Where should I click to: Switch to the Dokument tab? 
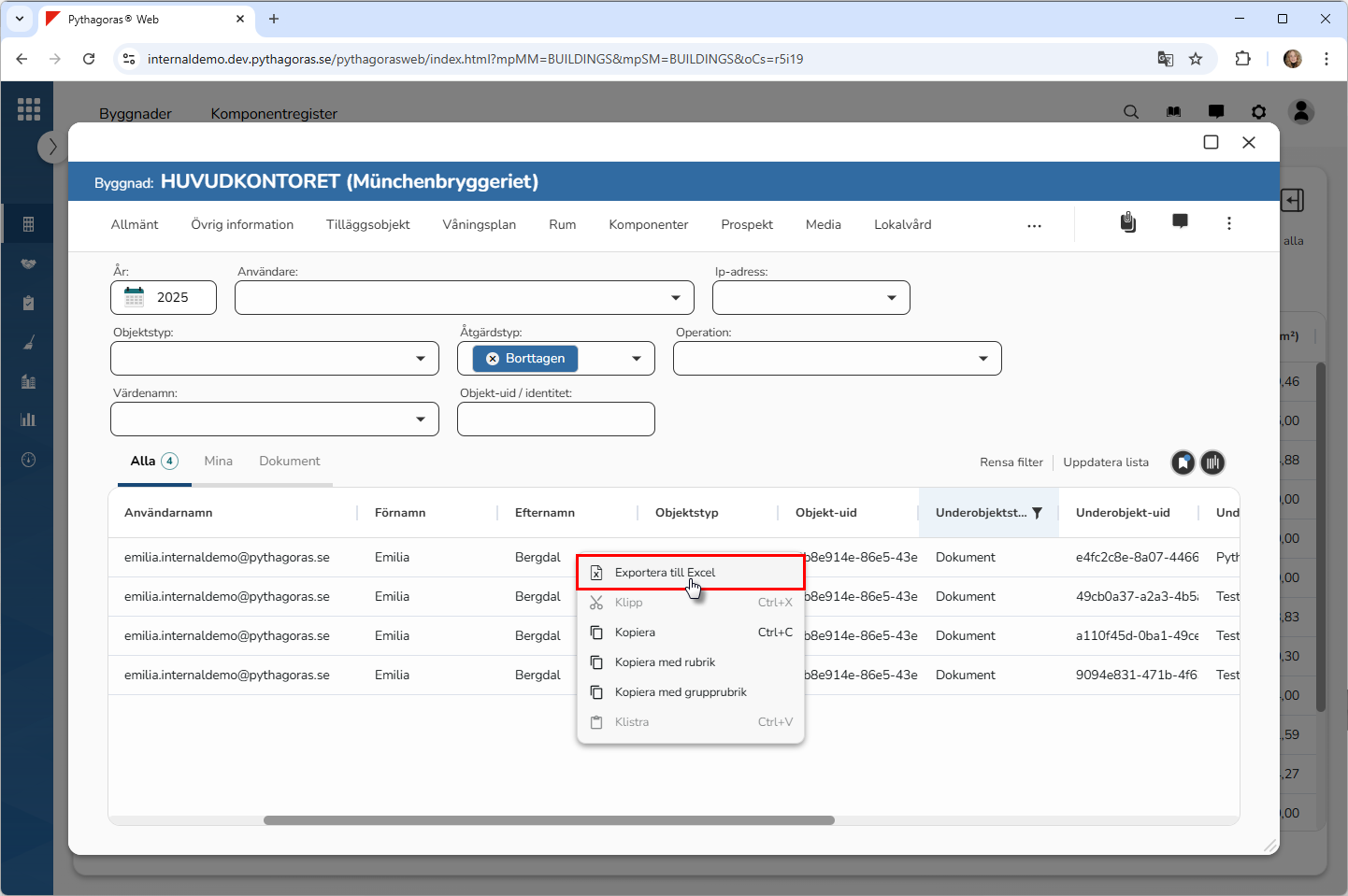tap(289, 462)
